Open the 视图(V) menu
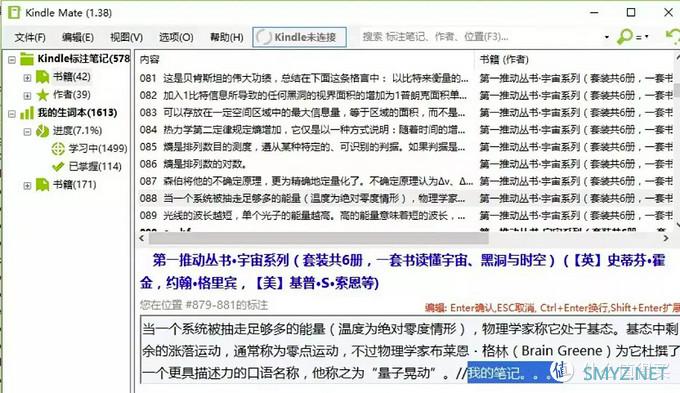Viewport: 680px width, 393px height. 126,37
